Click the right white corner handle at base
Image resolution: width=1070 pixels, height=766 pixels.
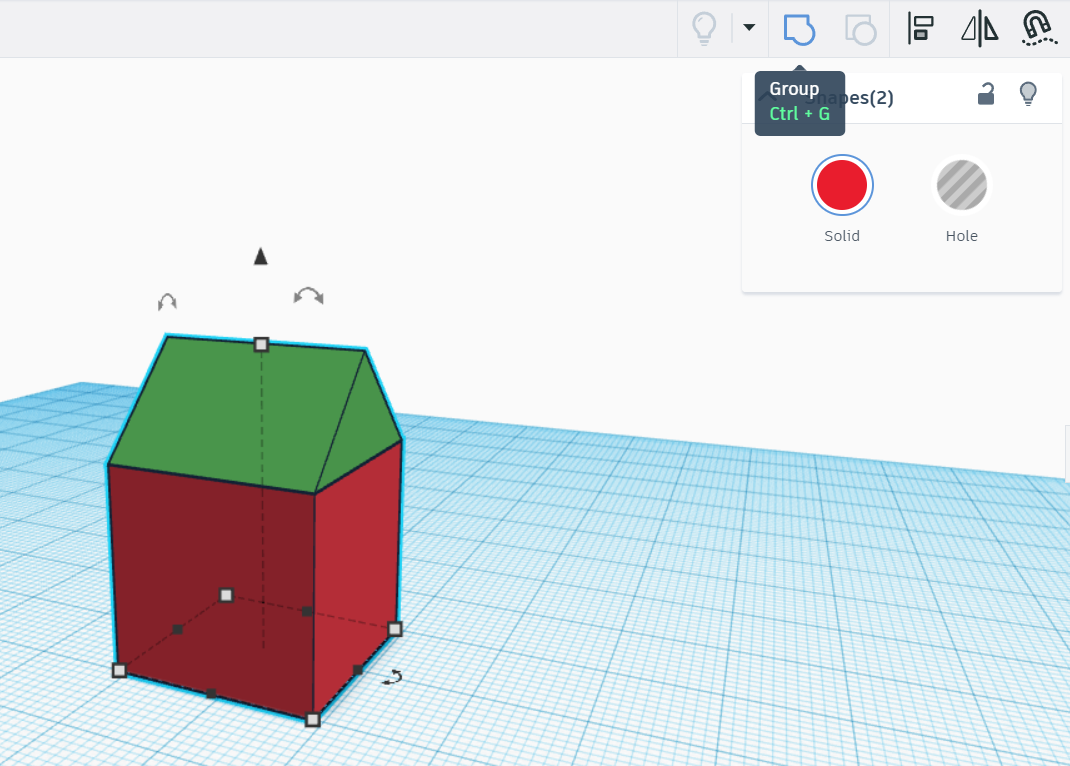395,629
